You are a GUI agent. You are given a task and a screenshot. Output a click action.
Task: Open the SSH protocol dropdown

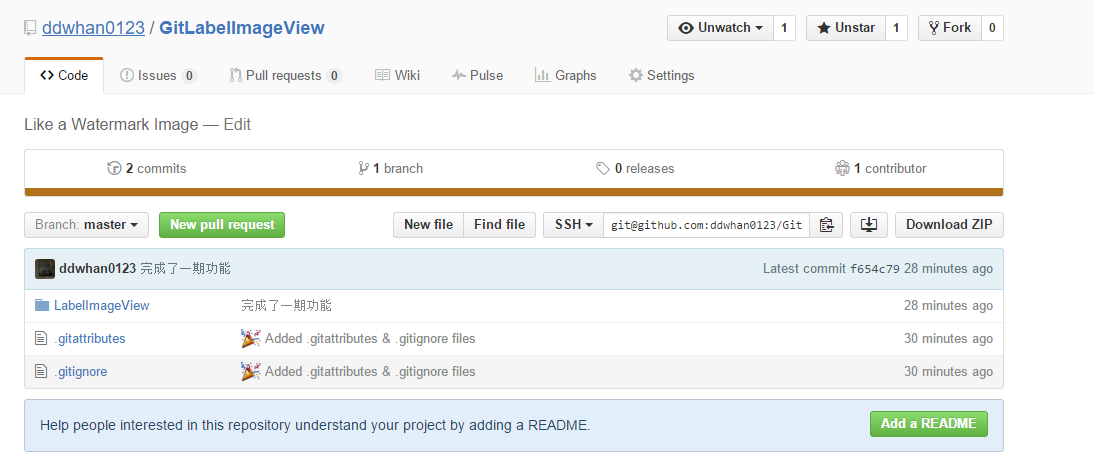point(574,225)
